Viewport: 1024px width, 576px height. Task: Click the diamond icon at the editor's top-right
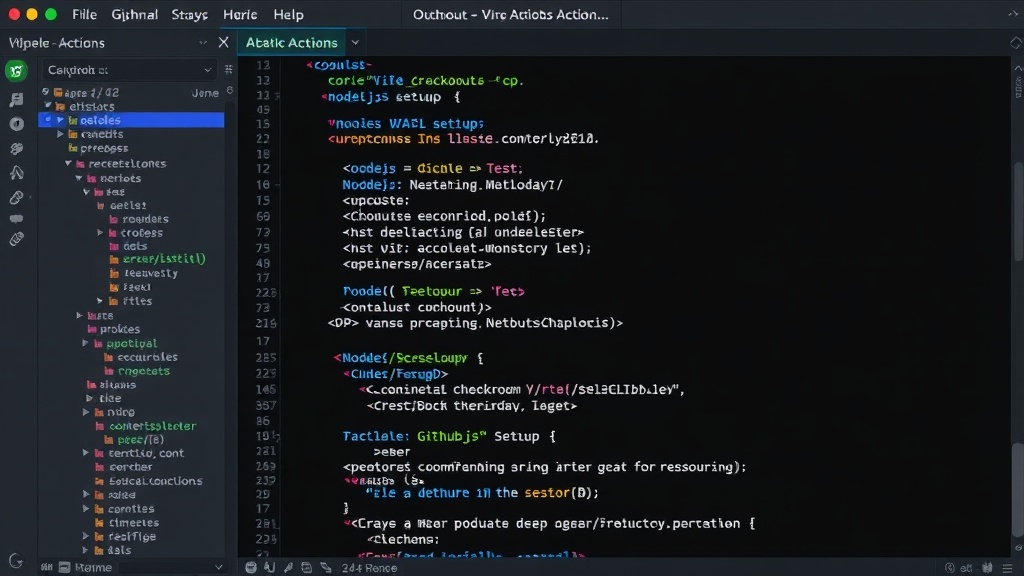tap(1016, 43)
